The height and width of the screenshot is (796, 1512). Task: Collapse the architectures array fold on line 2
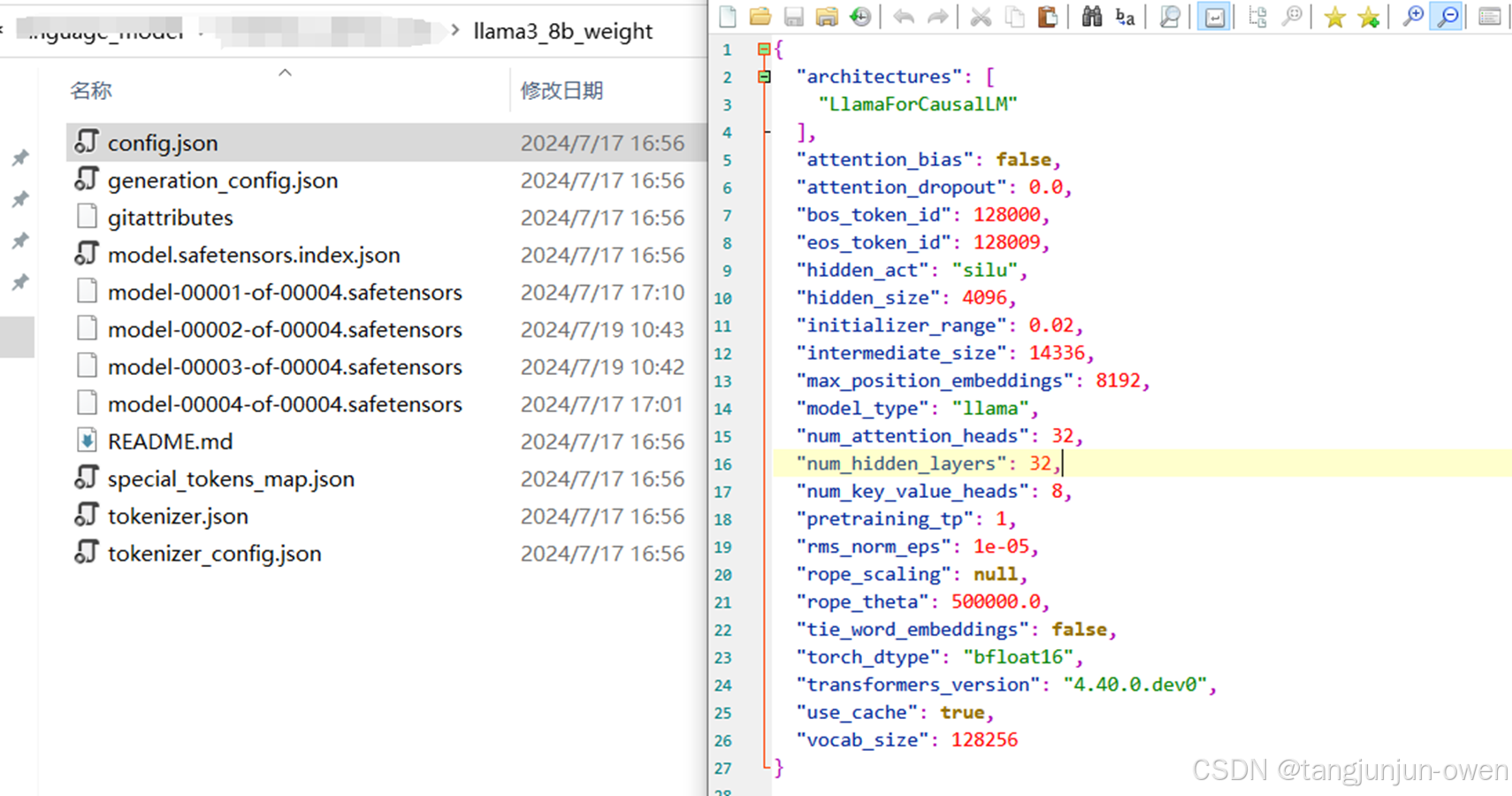(x=764, y=77)
